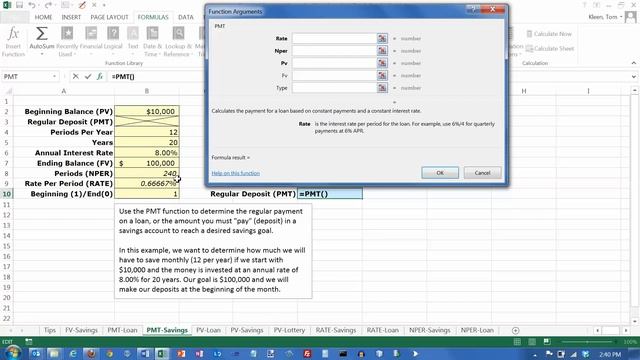Open the account dropdown next to Kleen, Tom
This screenshot has height=360, width=640.
click(621, 17)
